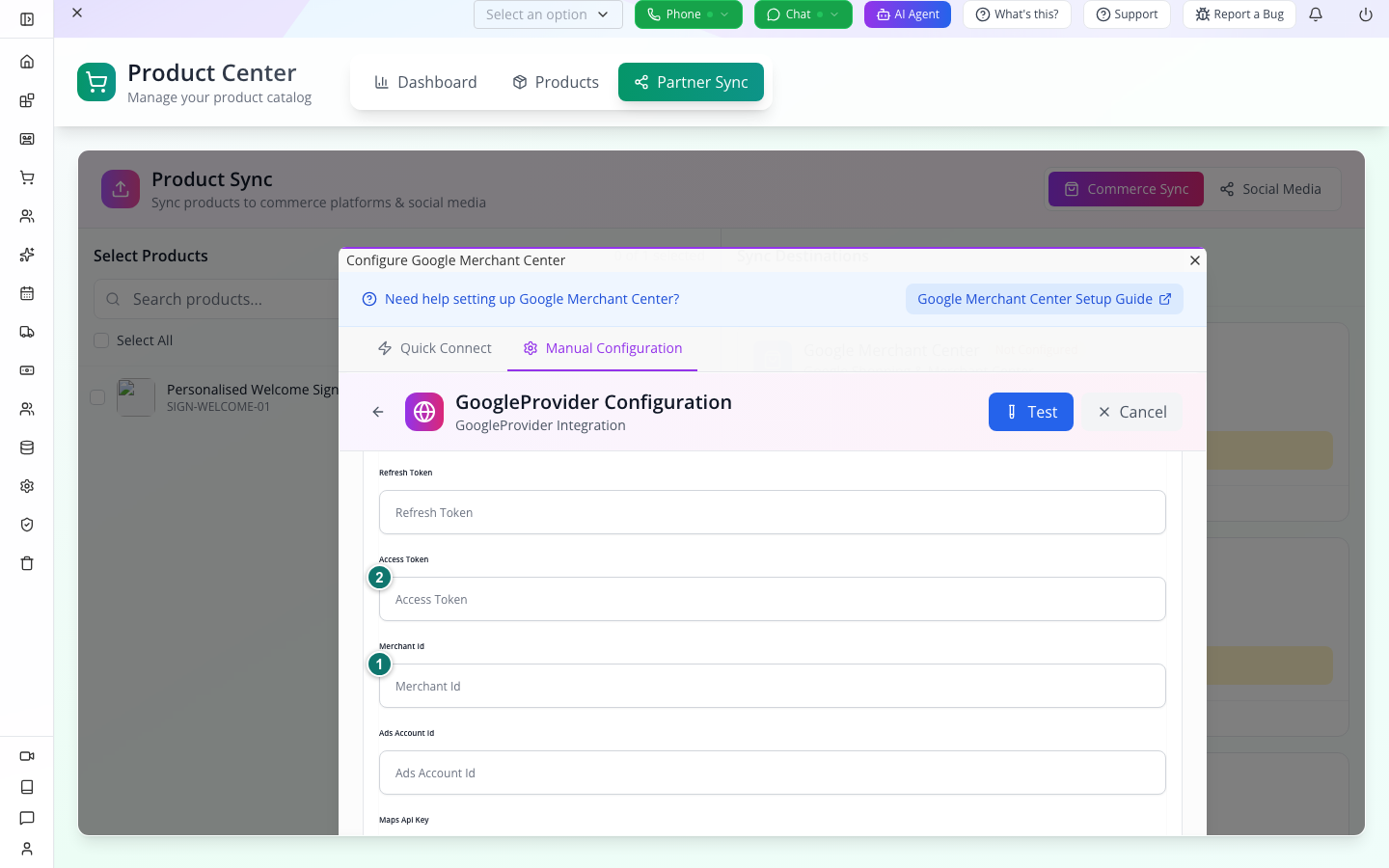This screenshot has height=868, width=1389.
Task: Open Google Merchant Center Setup Guide link
Action: (1045, 299)
